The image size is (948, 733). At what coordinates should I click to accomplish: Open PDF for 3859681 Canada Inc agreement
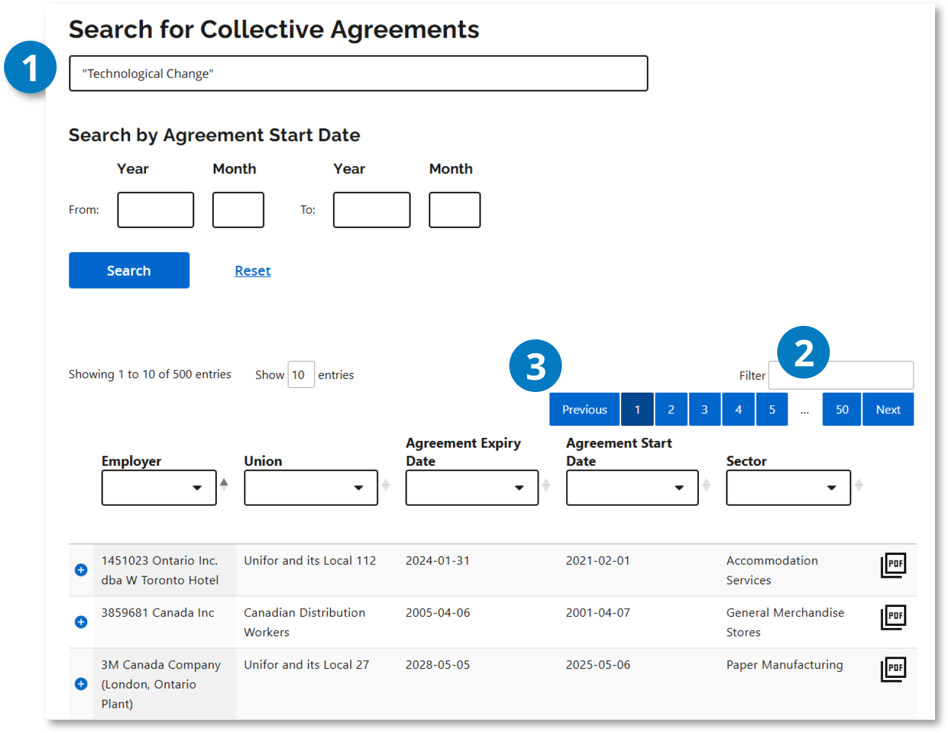coord(893,617)
